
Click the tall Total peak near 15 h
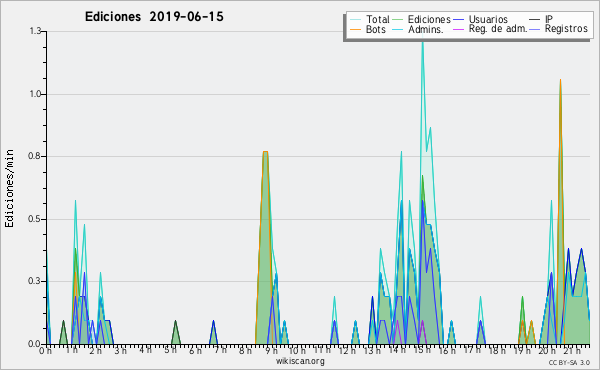pos(422,42)
